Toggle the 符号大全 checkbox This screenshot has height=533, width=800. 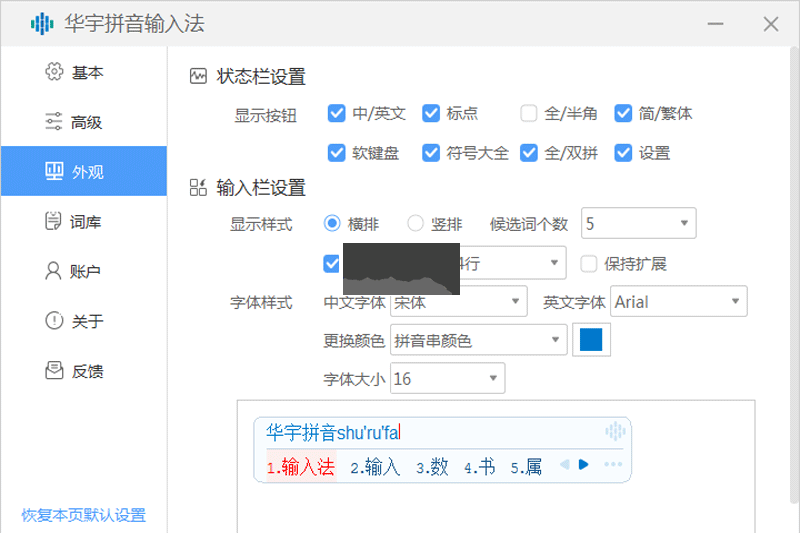[x=431, y=153]
